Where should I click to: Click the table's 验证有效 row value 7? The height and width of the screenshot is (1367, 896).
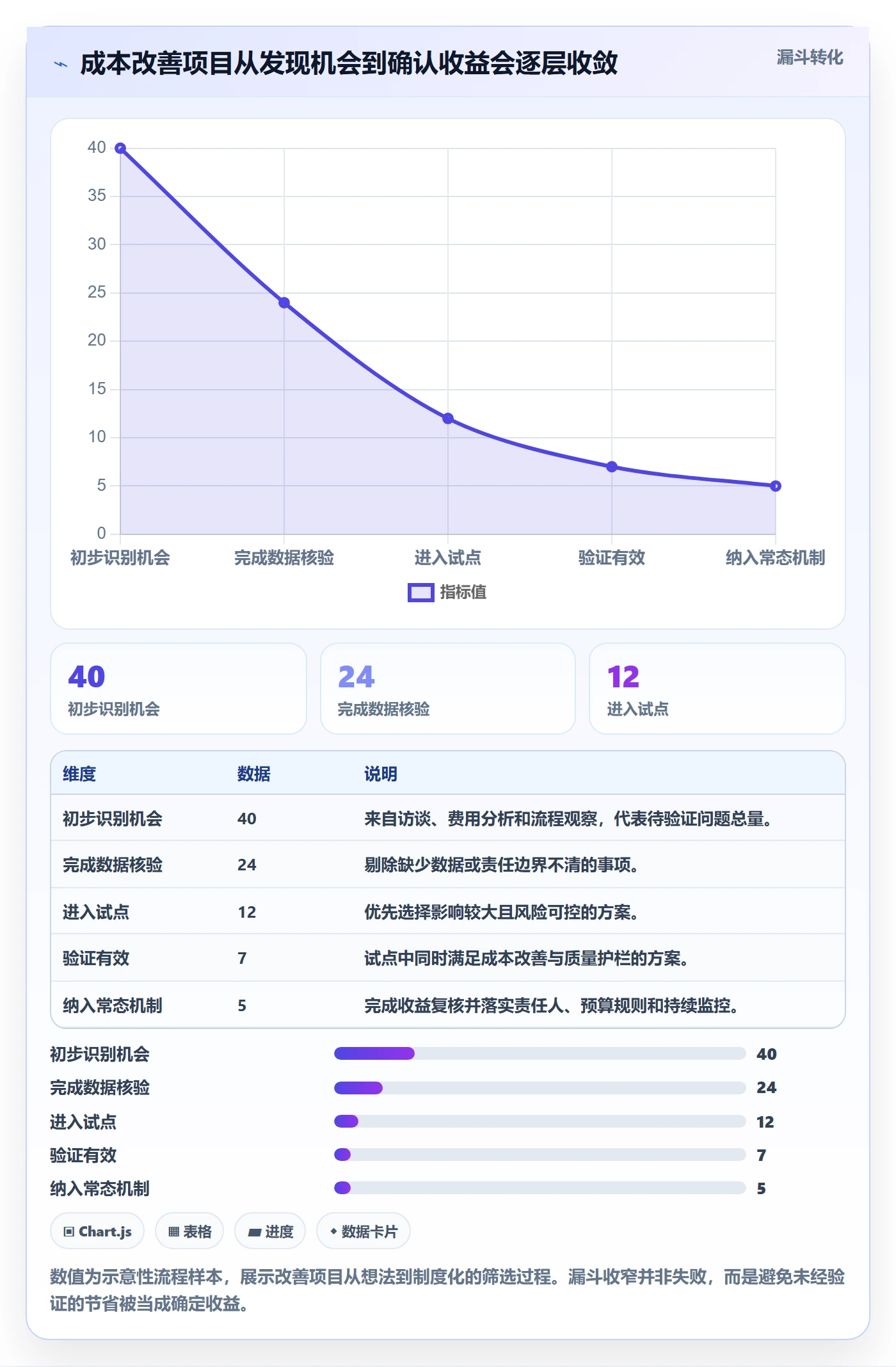point(242,959)
